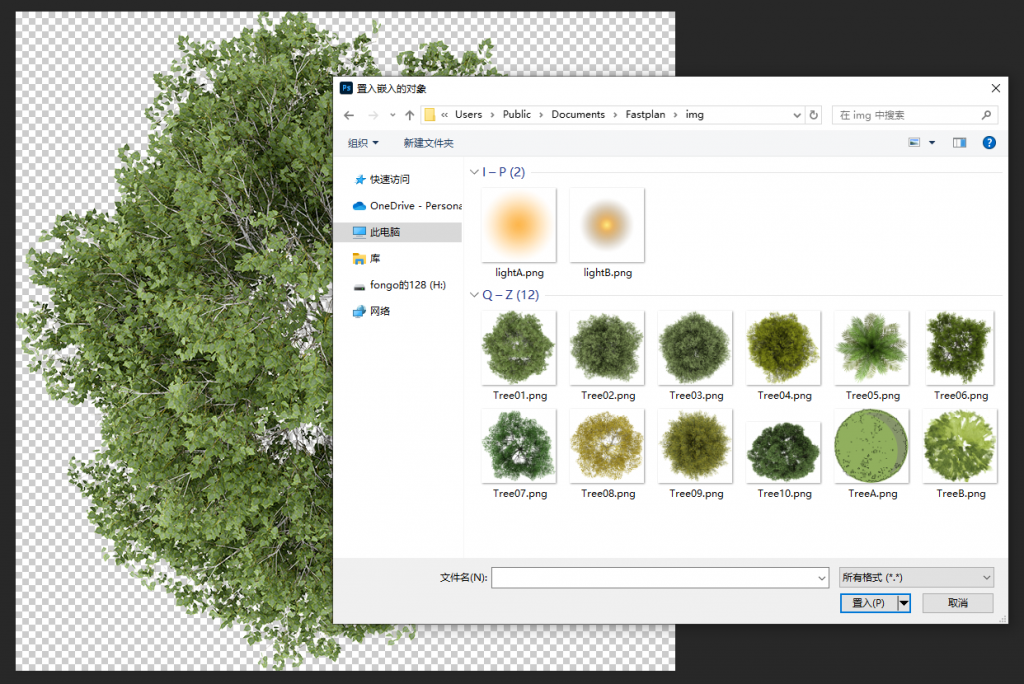Select 此电脑 in the navigation pane

(397, 232)
